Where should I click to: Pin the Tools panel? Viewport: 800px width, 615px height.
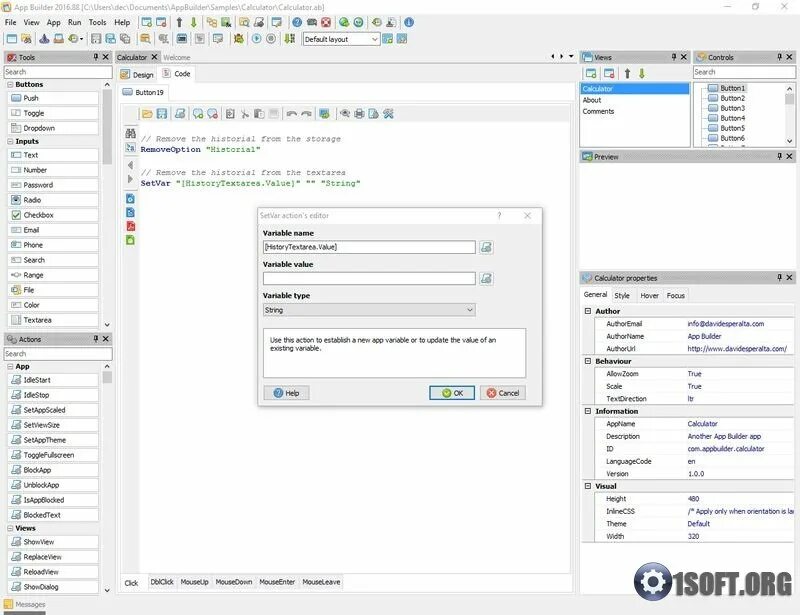[95, 57]
